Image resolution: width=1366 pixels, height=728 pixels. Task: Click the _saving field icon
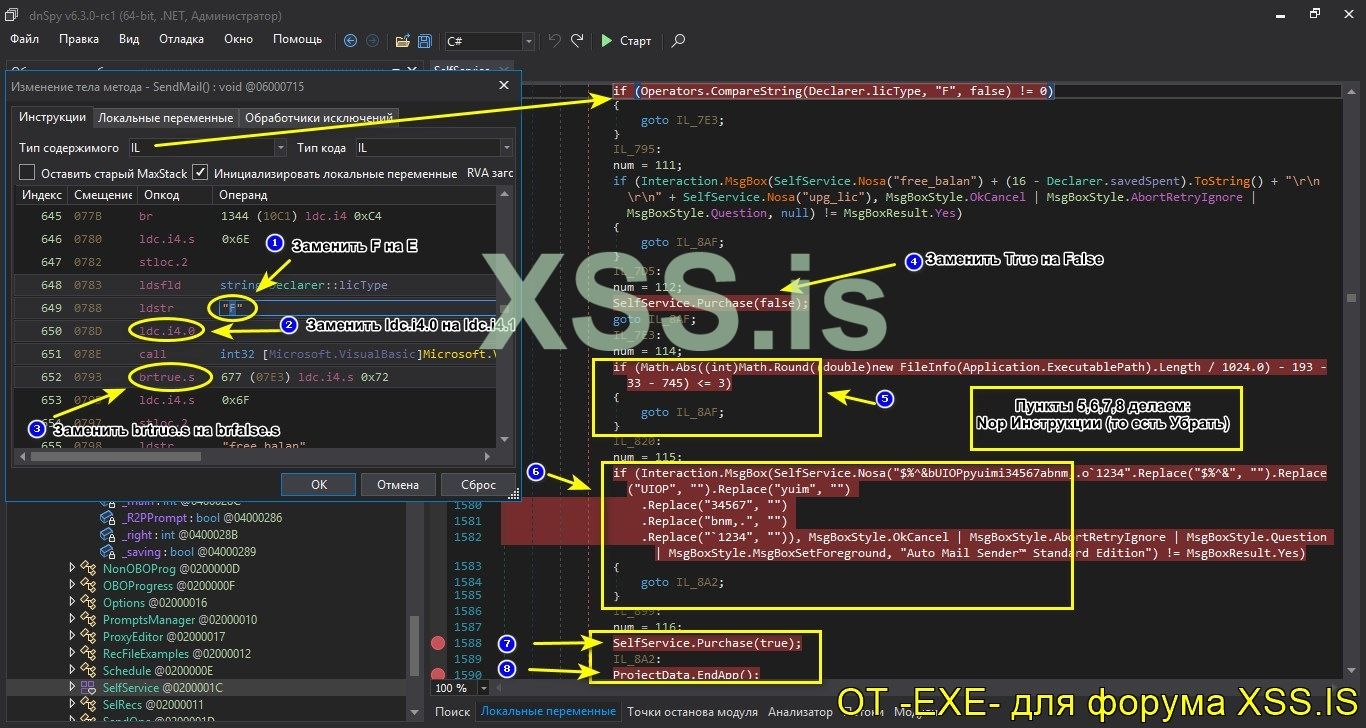click(x=108, y=552)
